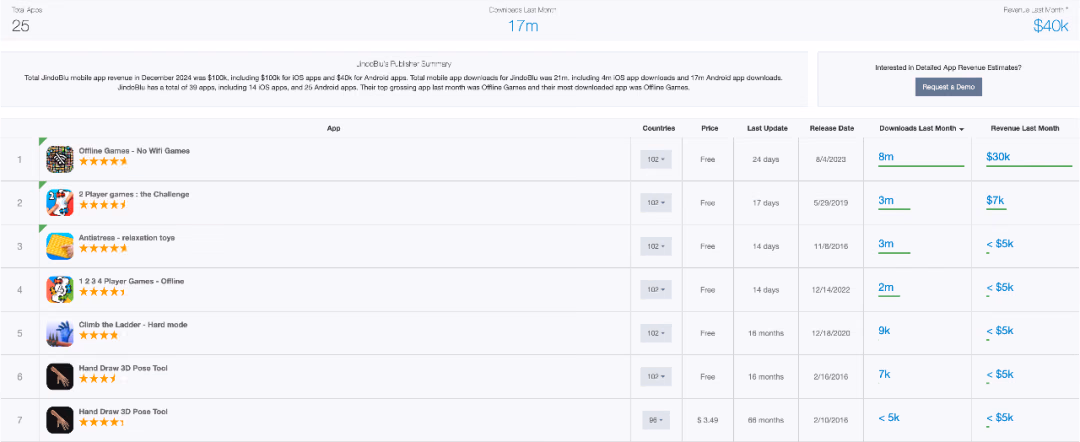Open the $3.49 Hand Draw 3D Pose icon
This screenshot has width=1080, height=442.
60,420
